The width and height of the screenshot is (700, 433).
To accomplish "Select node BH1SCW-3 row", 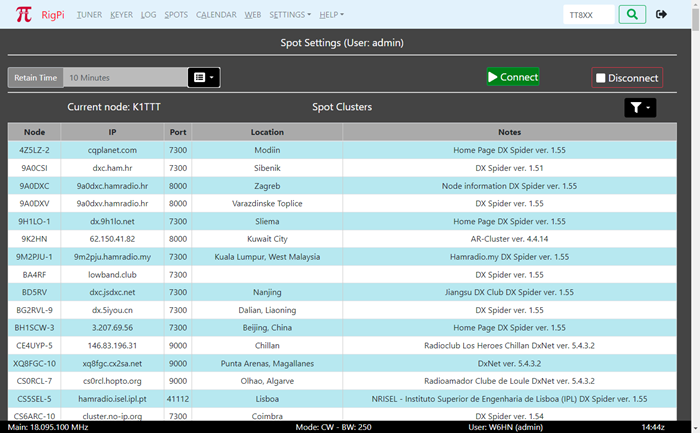I will [342, 328].
